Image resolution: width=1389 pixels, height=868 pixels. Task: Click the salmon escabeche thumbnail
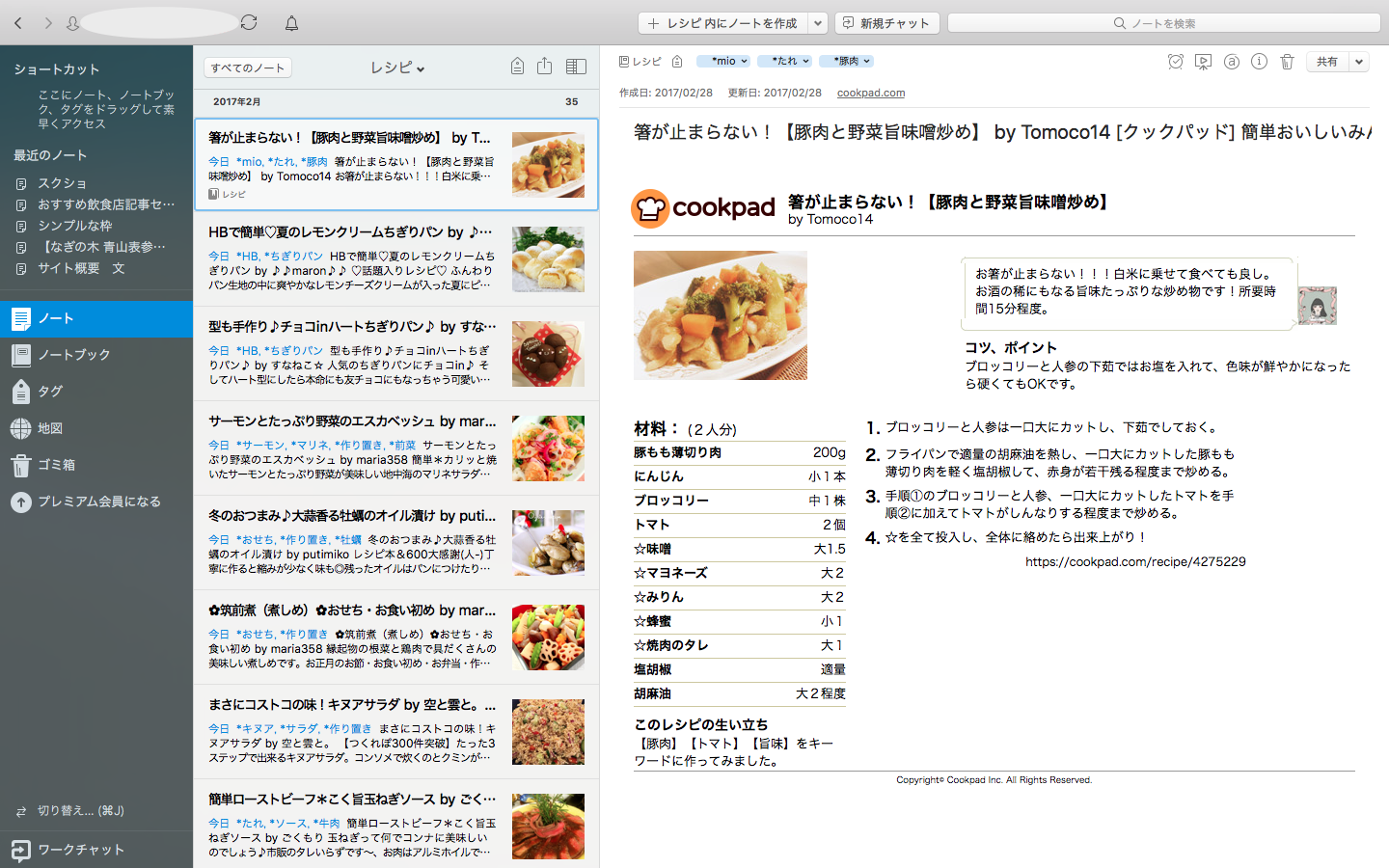[x=548, y=448]
